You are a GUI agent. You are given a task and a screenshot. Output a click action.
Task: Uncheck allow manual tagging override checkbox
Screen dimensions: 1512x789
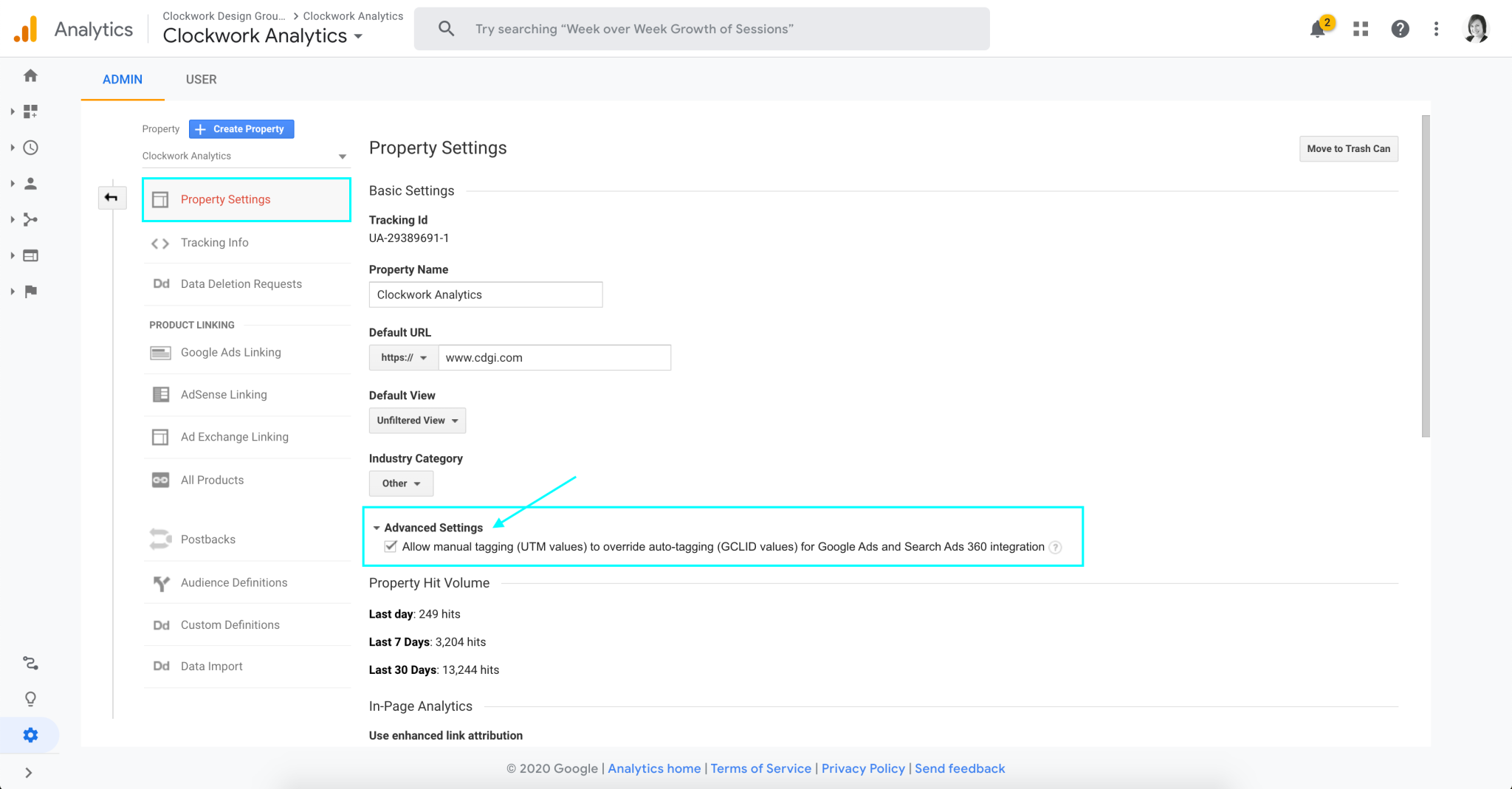pos(390,546)
